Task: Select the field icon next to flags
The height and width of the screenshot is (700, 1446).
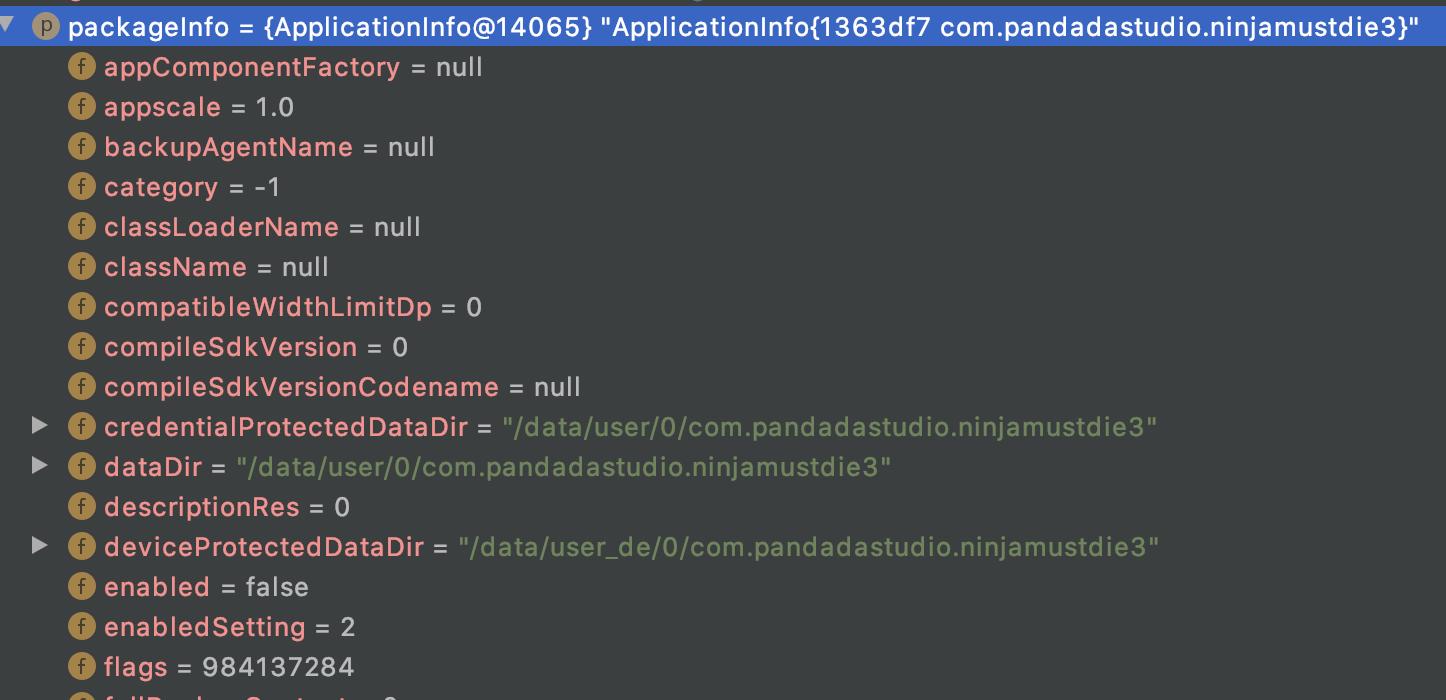Action: point(82,666)
